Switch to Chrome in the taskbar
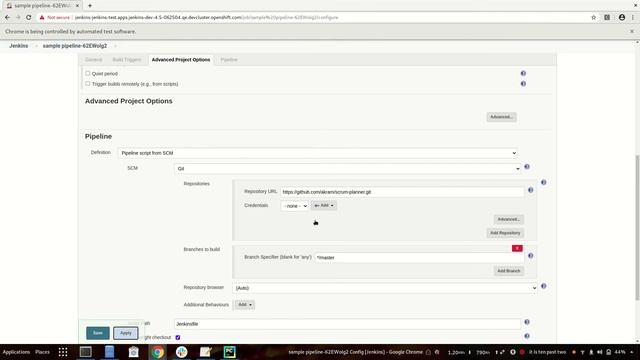The height and width of the screenshot is (360, 640). [x=158, y=352]
